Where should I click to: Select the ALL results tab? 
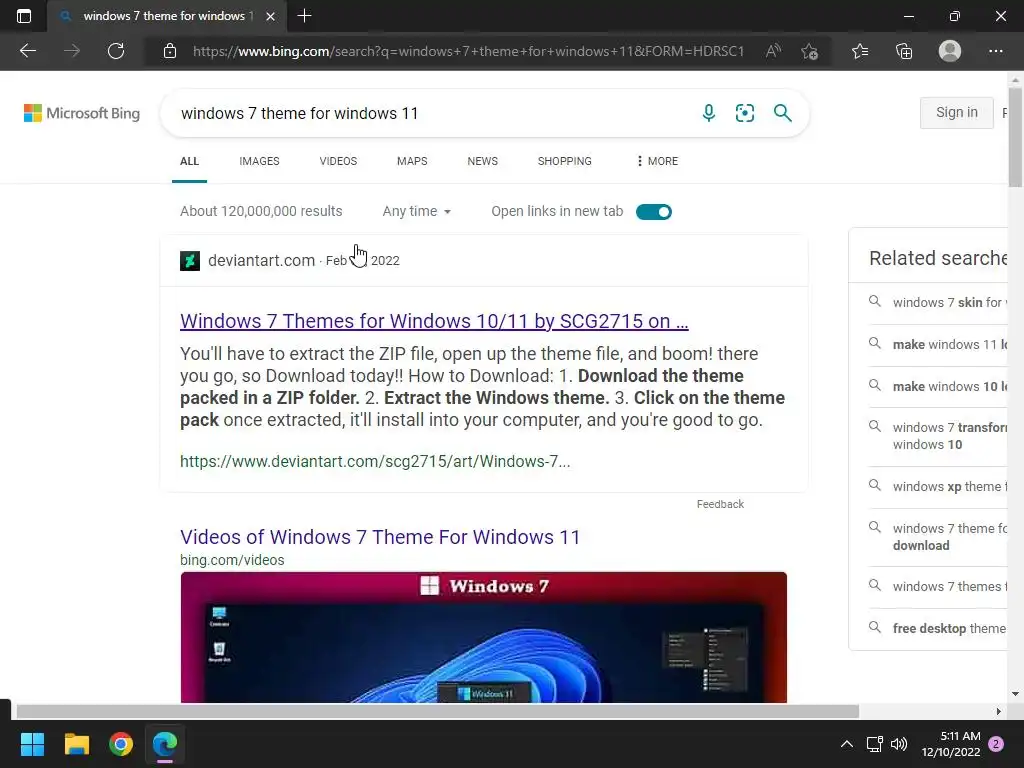[x=189, y=161]
